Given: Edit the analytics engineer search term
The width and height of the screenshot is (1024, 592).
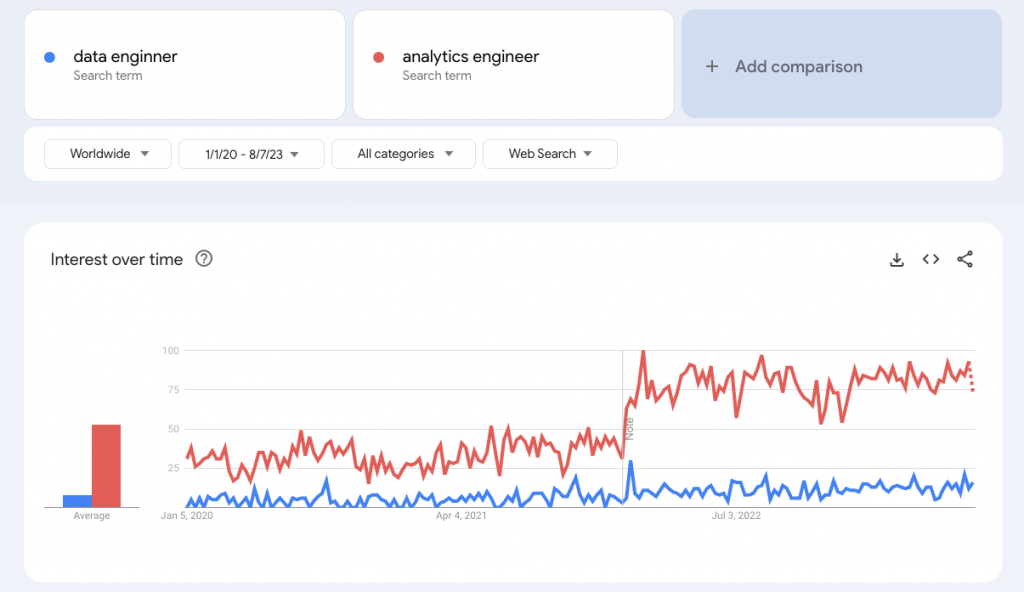Looking at the screenshot, I should (470, 57).
